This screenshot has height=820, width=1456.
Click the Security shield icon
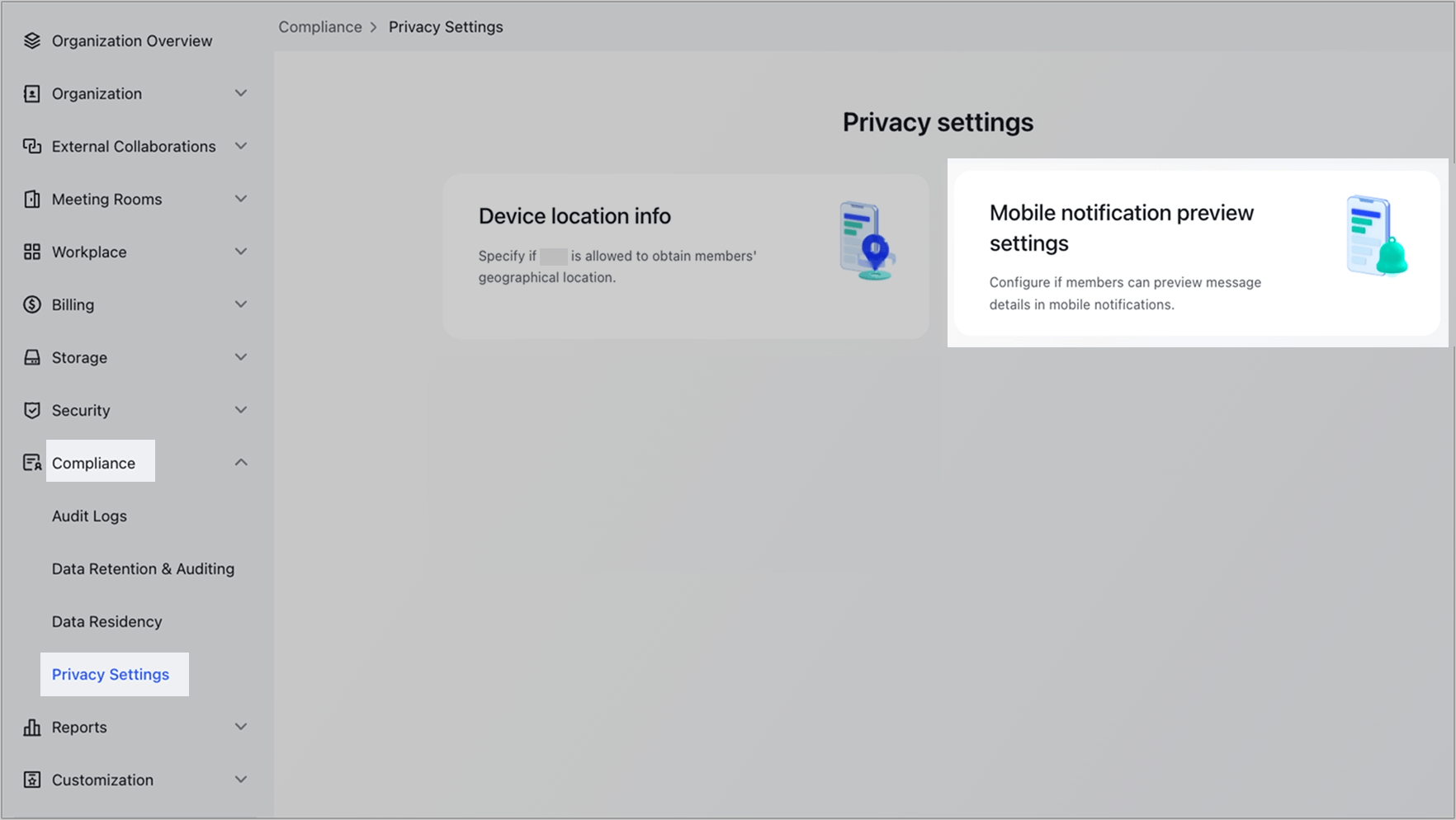click(x=32, y=410)
